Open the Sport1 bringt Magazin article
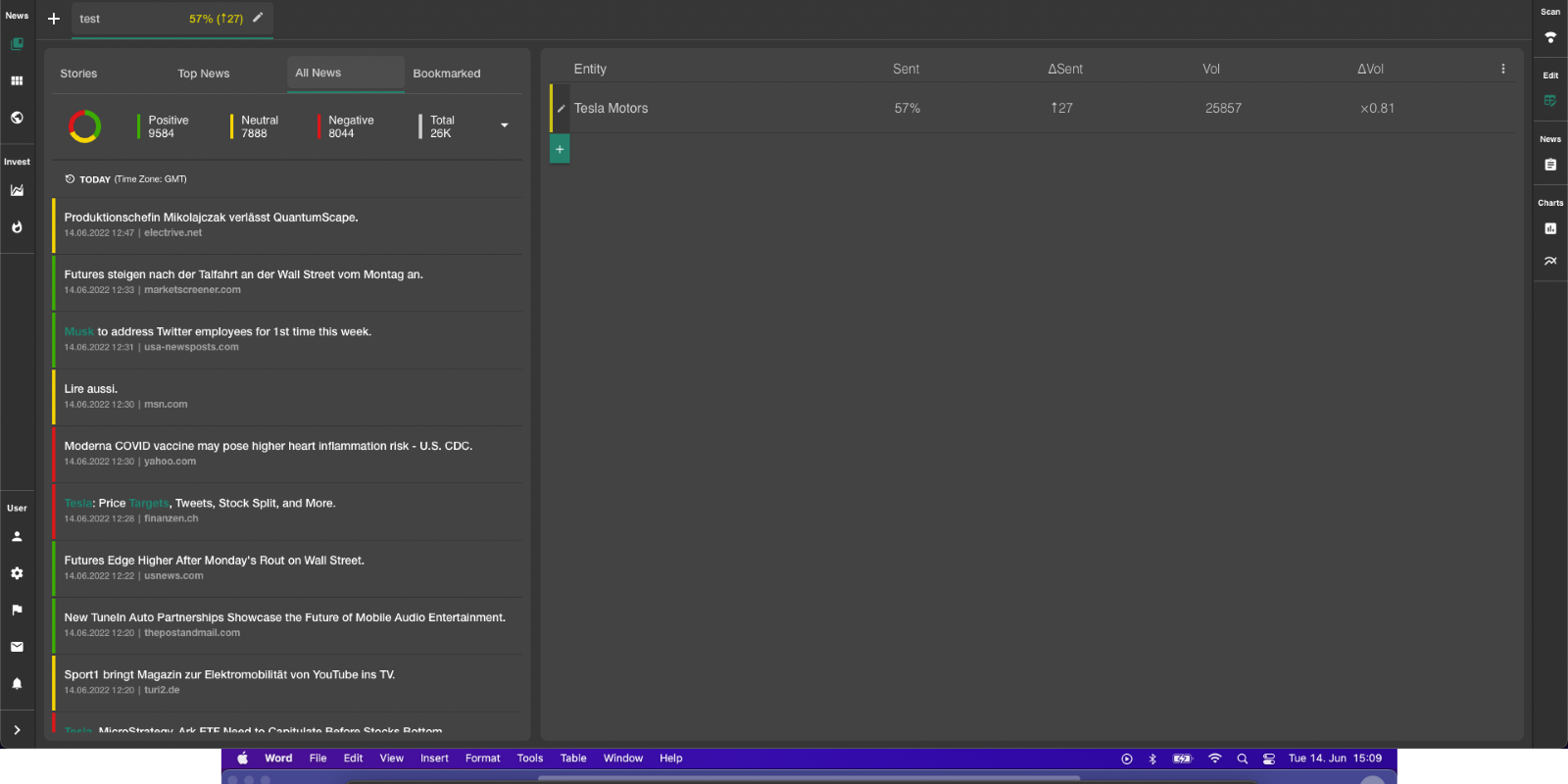The height and width of the screenshot is (784, 1568). click(287, 682)
